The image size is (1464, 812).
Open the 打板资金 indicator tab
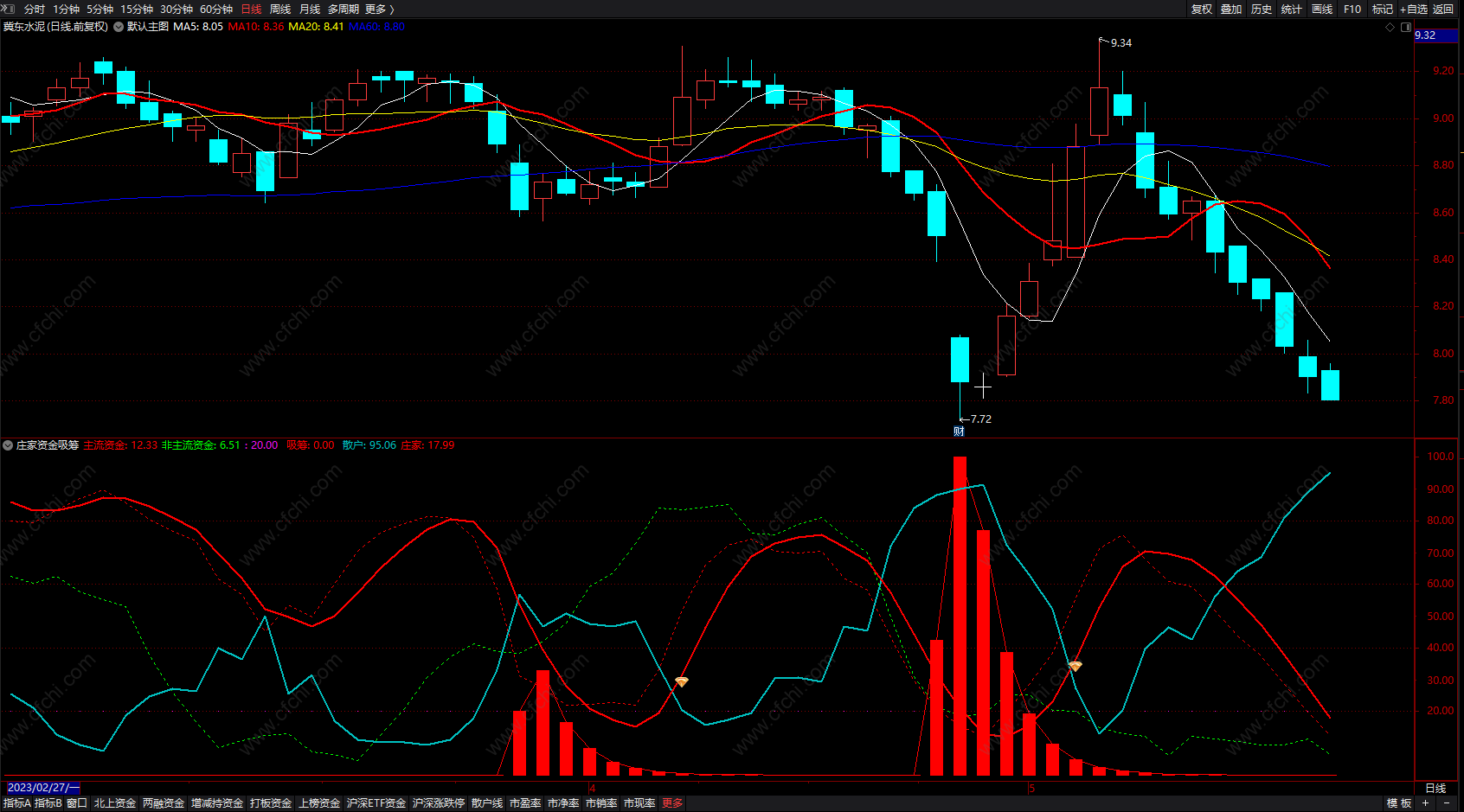(271, 803)
